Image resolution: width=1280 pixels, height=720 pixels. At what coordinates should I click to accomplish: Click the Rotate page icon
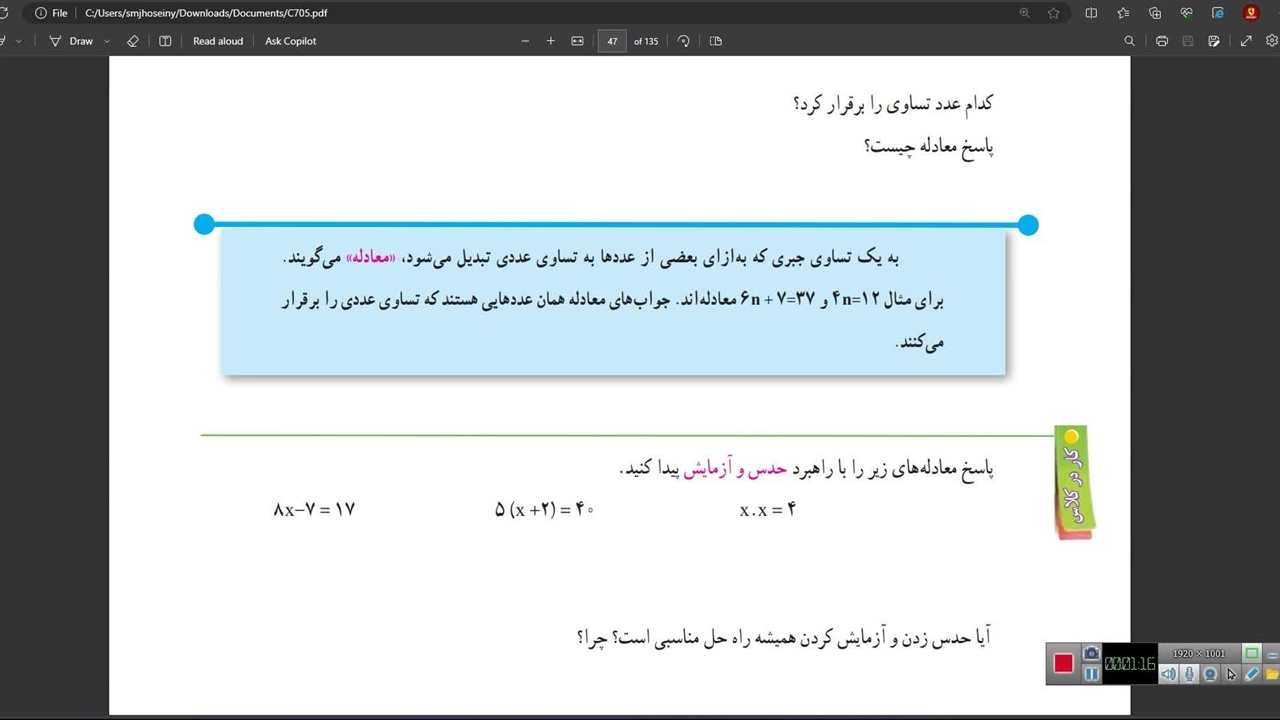click(x=684, y=41)
